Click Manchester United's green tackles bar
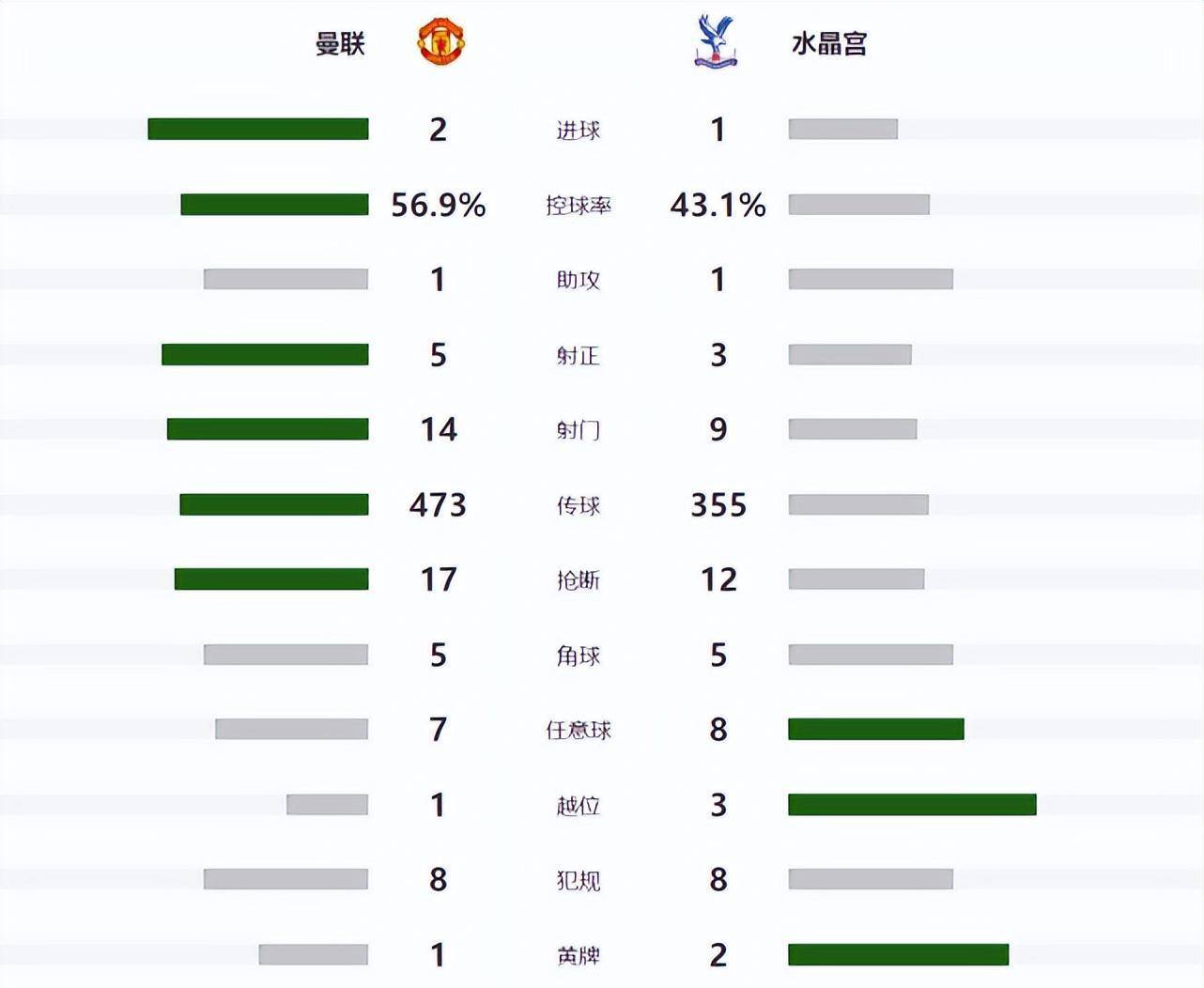 click(x=271, y=579)
